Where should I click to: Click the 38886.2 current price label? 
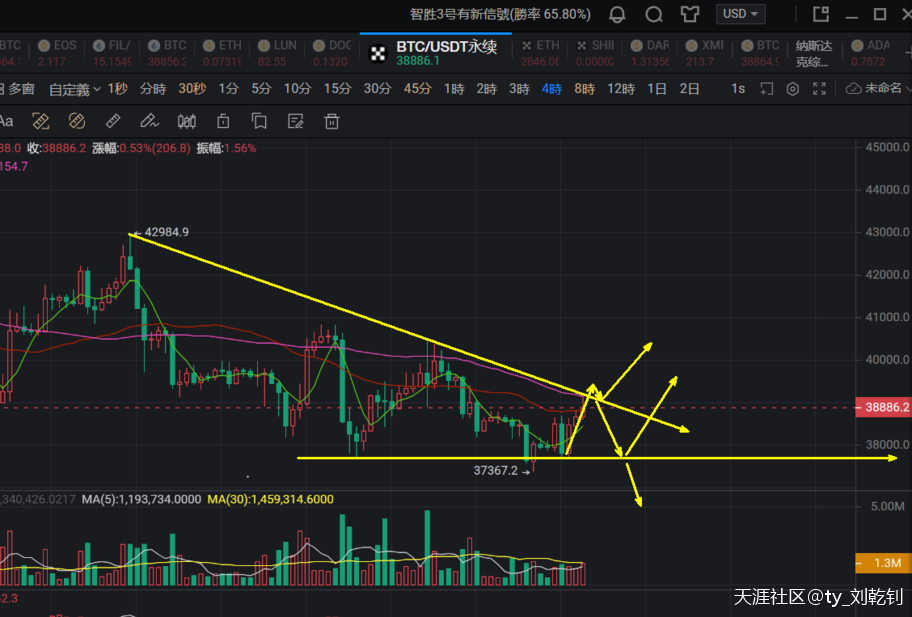pos(883,408)
